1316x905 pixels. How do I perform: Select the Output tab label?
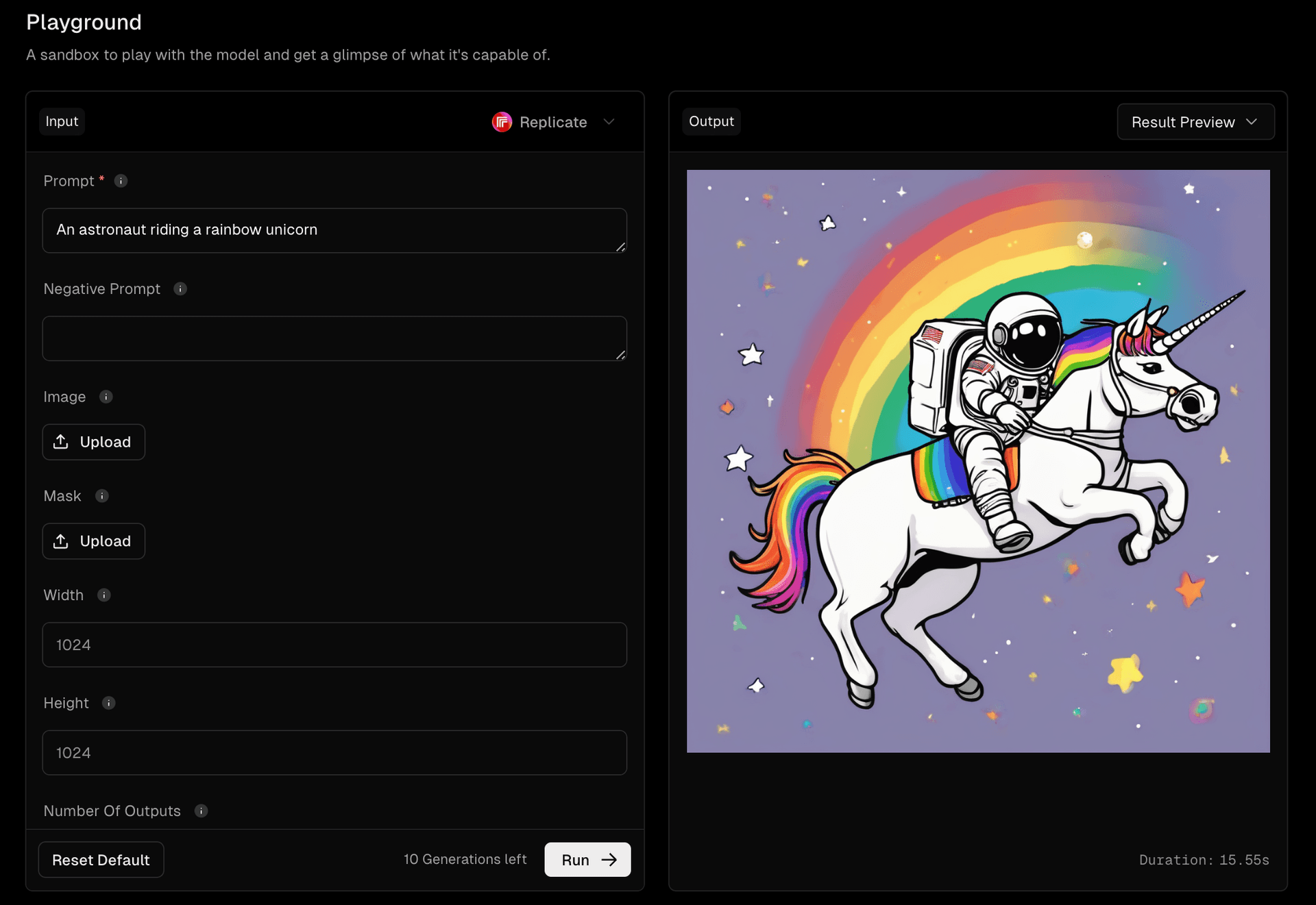pos(711,121)
